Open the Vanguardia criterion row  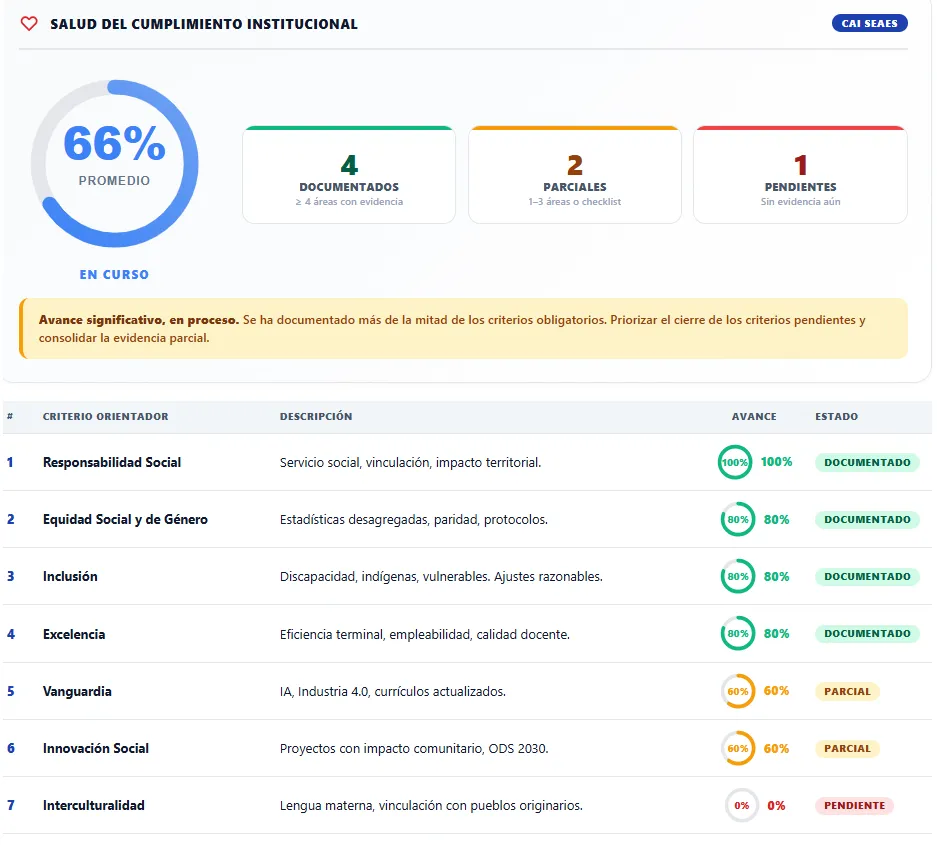click(467, 691)
